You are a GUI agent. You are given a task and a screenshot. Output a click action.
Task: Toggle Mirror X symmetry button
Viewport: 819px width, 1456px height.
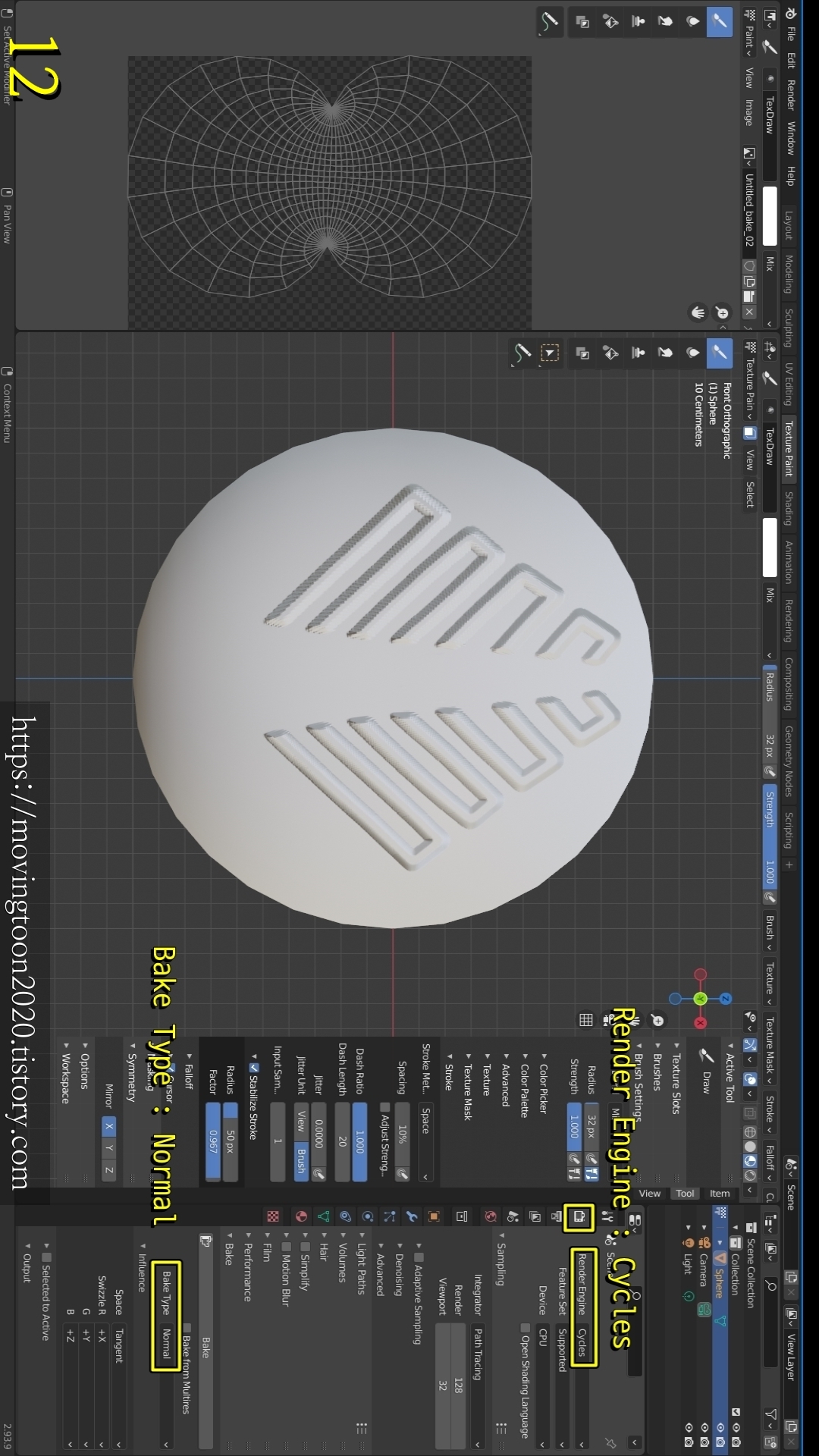(x=109, y=1127)
